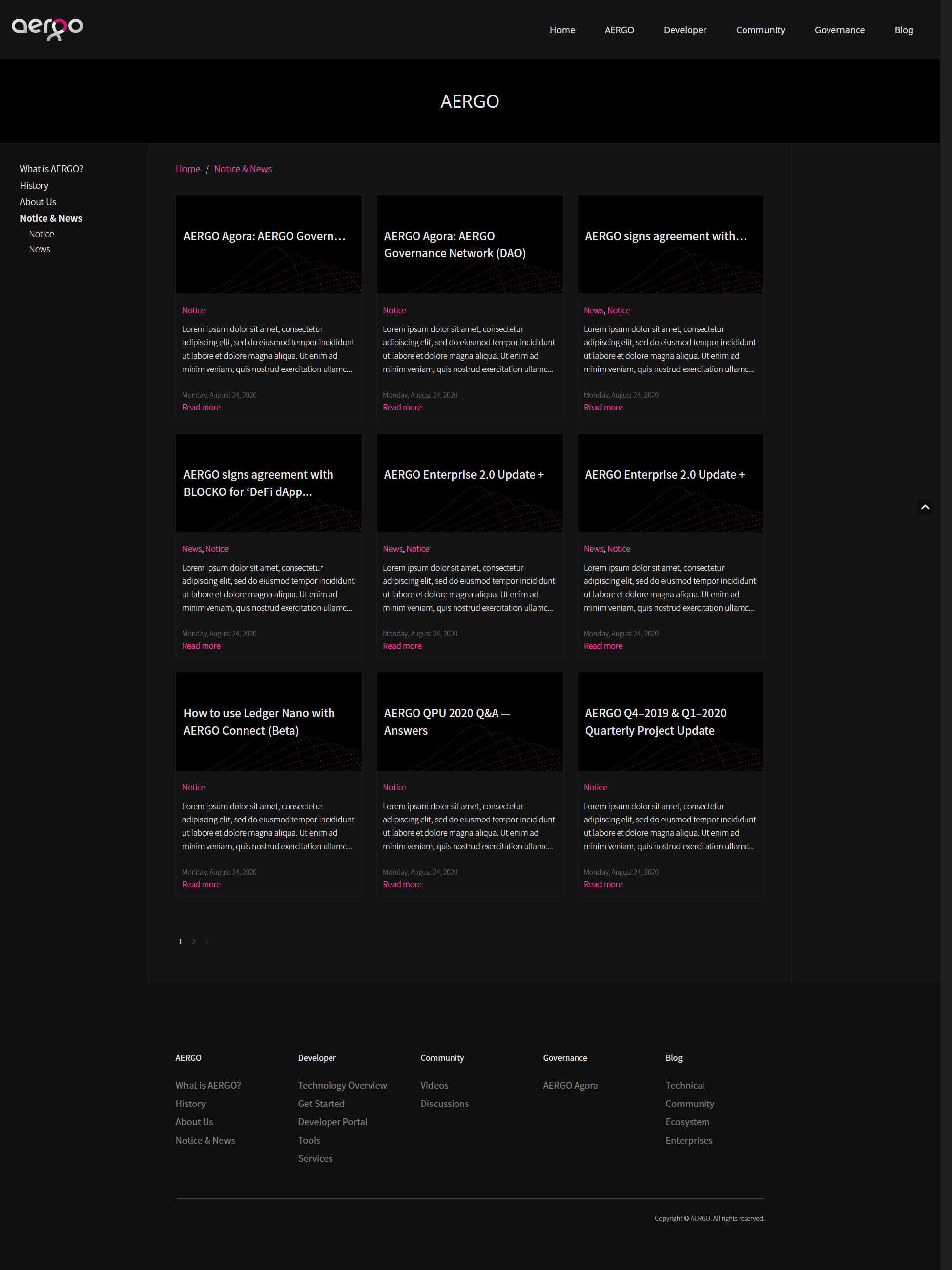Open 'BLOCKO for DeFi dApp' card title
Viewport: 952px width, 1270px height.
pos(258,483)
